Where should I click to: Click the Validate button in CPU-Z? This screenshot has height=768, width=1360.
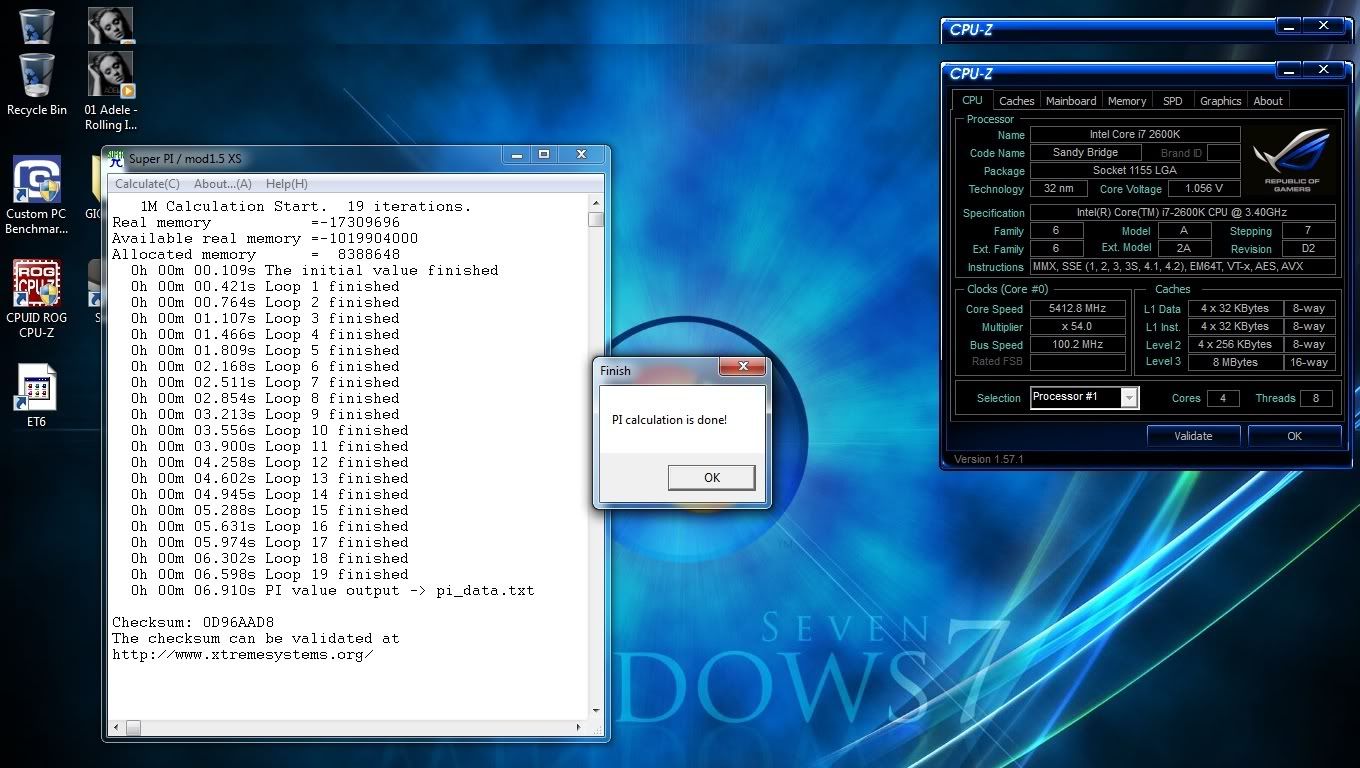point(1193,436)
